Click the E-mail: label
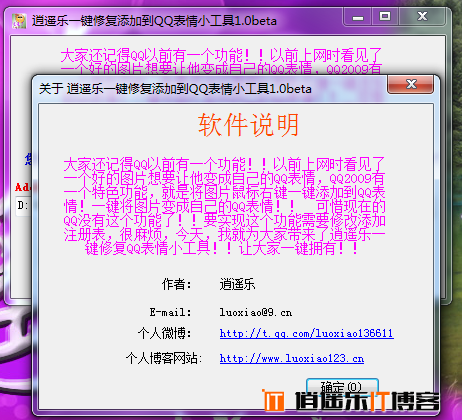The image size is (462, 420). pyautogui.click(x=170, y=313)
